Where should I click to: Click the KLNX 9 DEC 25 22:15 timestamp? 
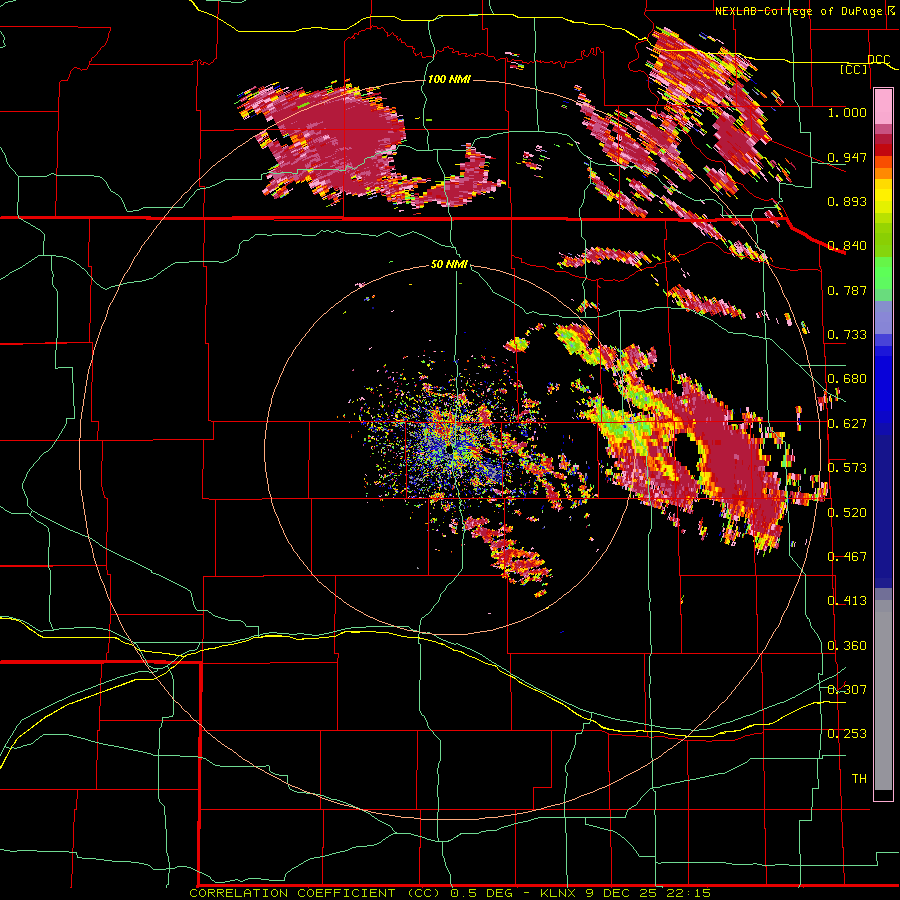tap(626, 893)
